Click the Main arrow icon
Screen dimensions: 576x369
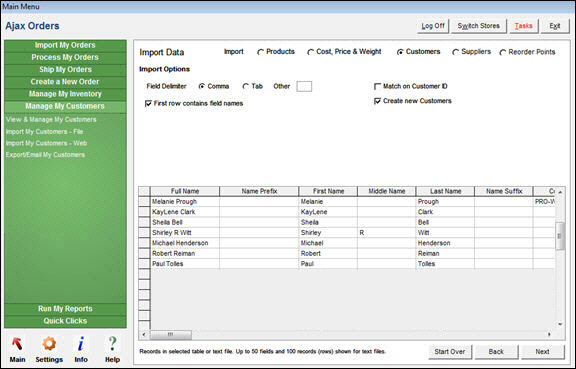(17, 344)
